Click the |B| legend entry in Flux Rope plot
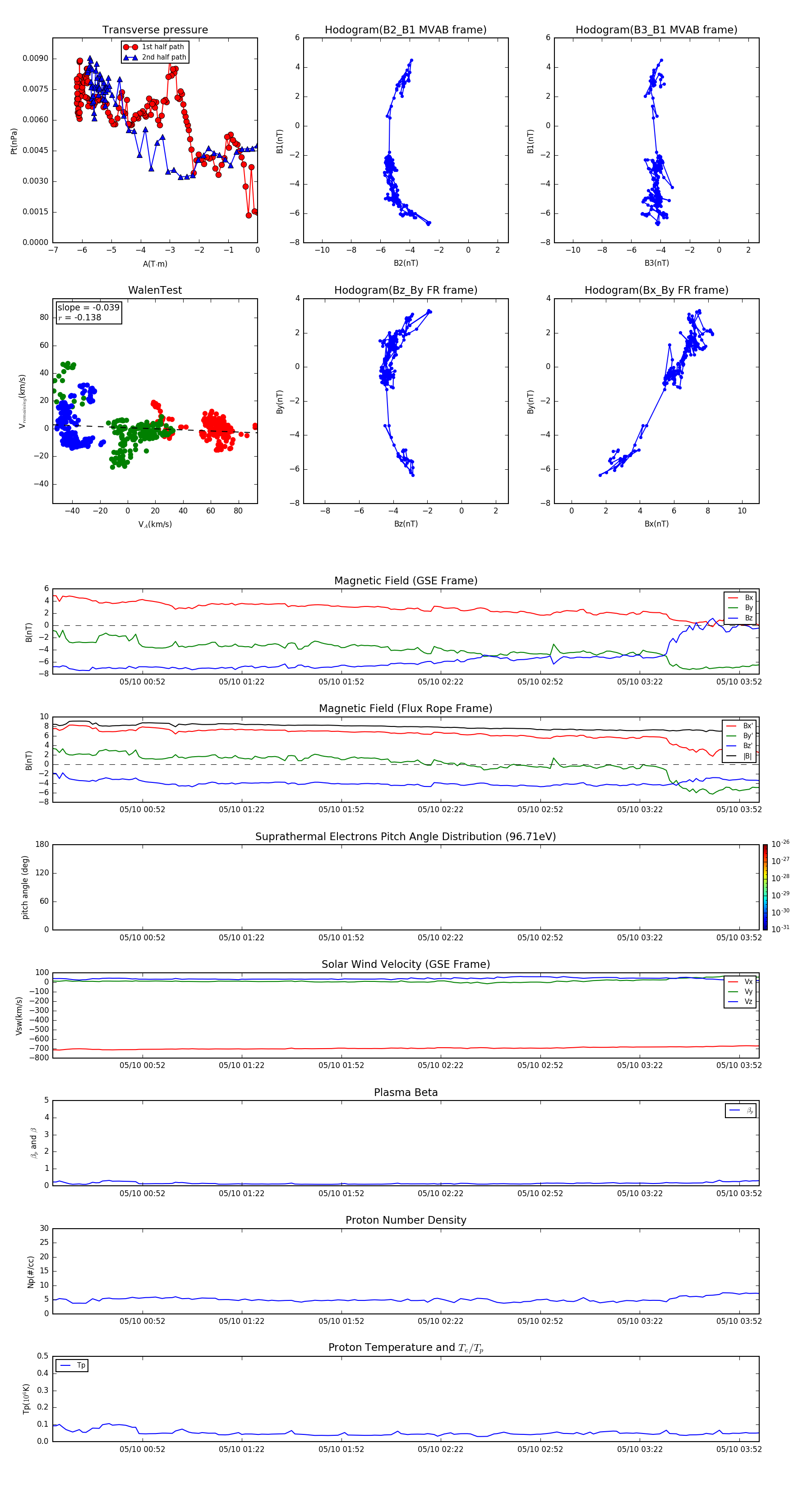Viewport: 812px width, 1489px height. (739, 756)
